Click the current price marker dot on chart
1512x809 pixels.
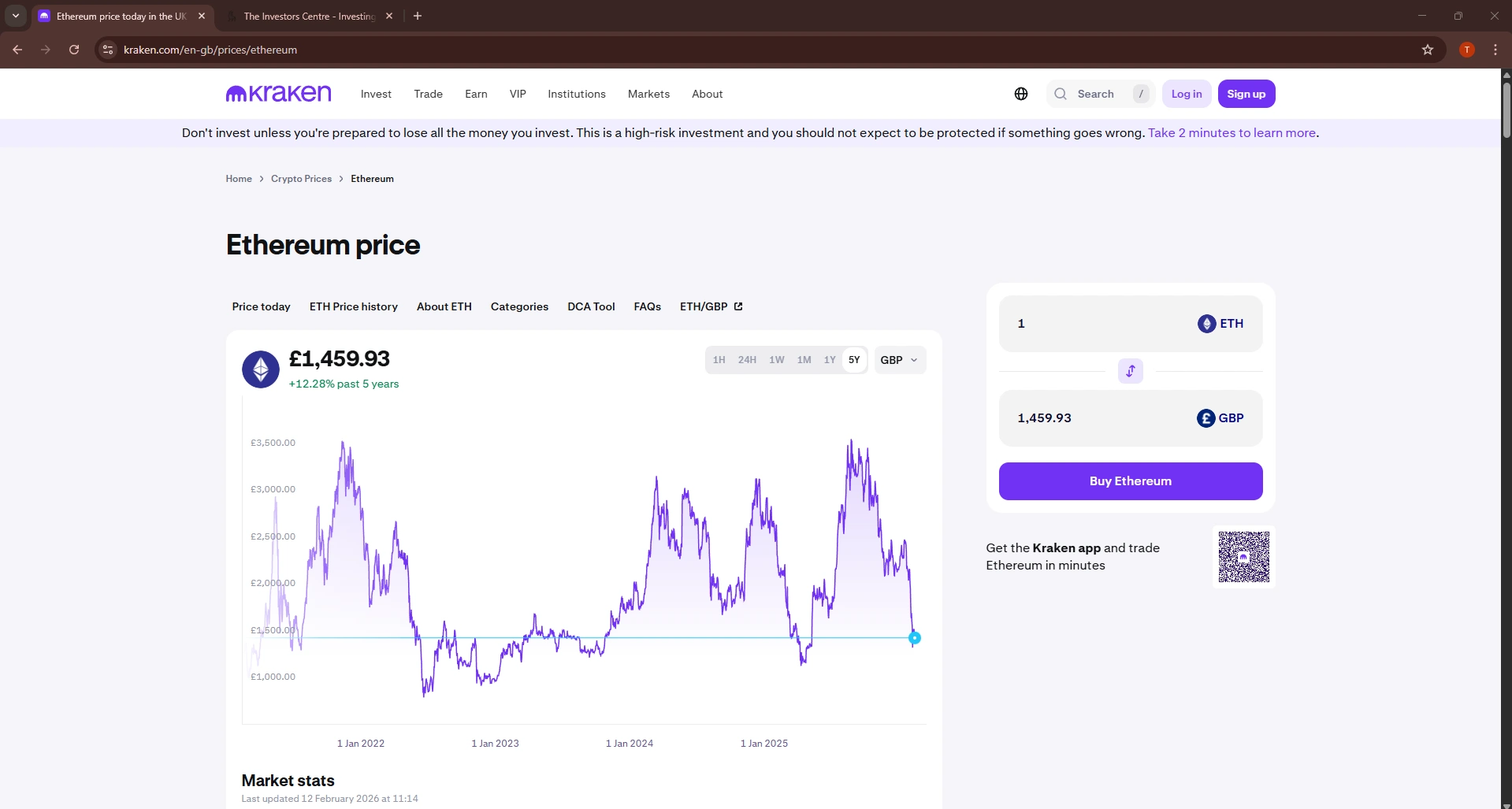(x=915, y=638)
